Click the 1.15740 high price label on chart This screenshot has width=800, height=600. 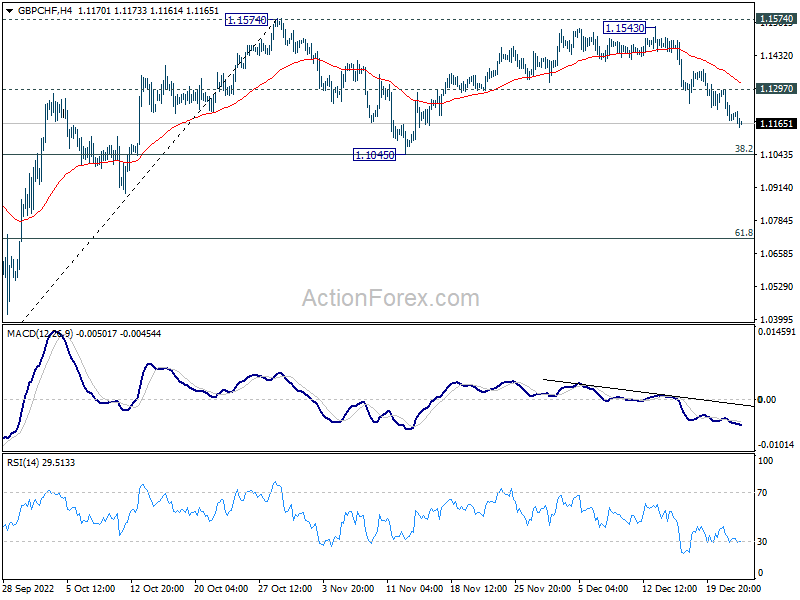coord(246,20)
